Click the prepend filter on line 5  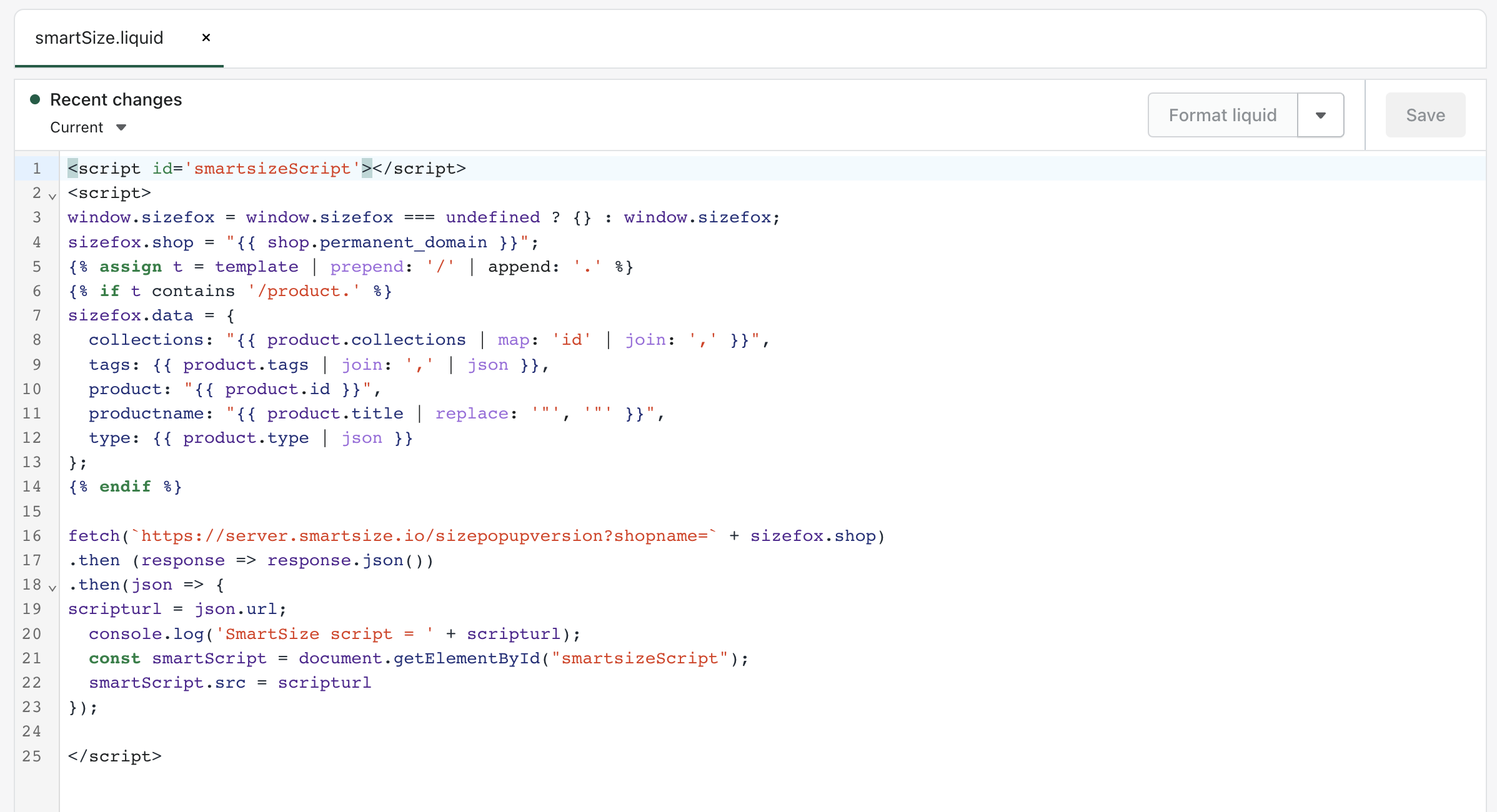(367, 267)
